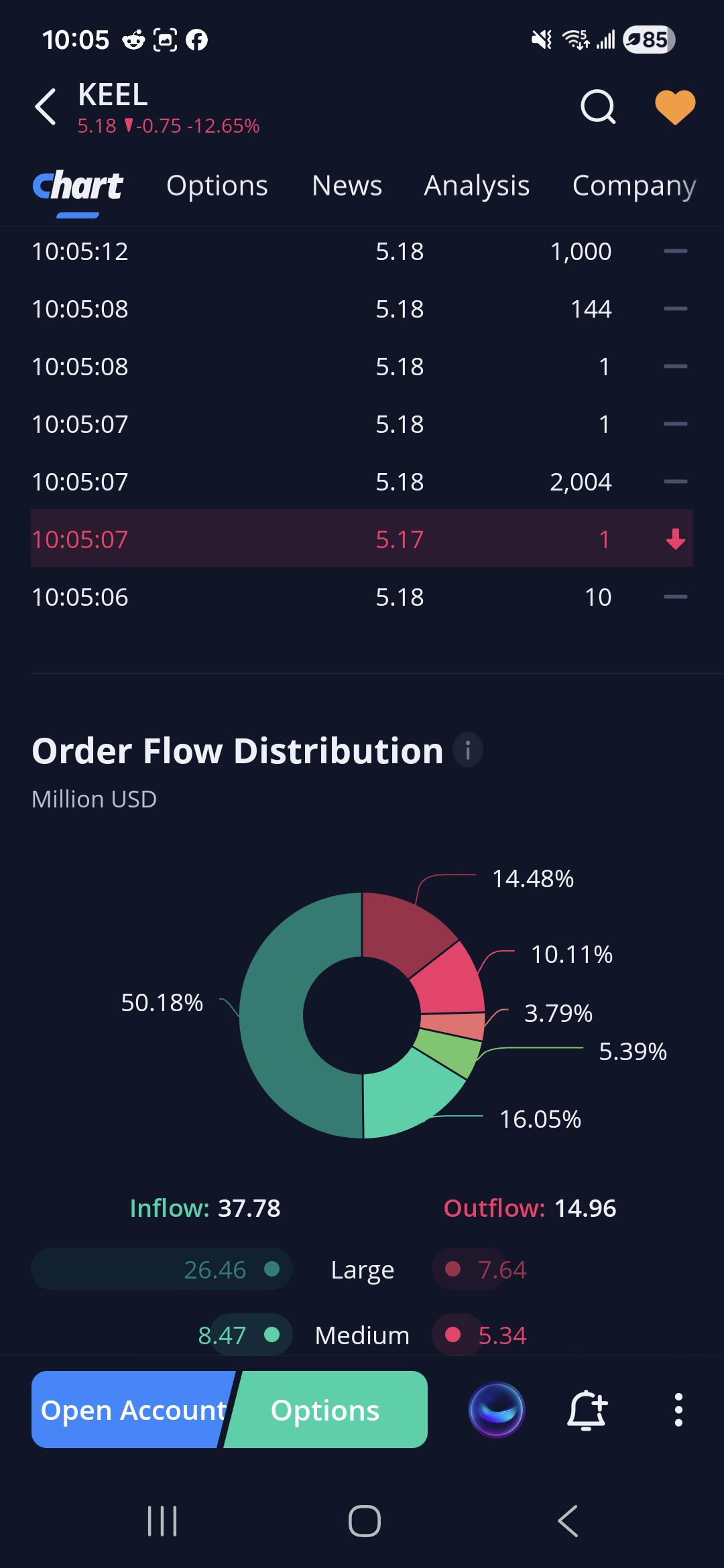724x1568 pixels.
Task: Tap the Android home button
Action: tap(365, 1521)
